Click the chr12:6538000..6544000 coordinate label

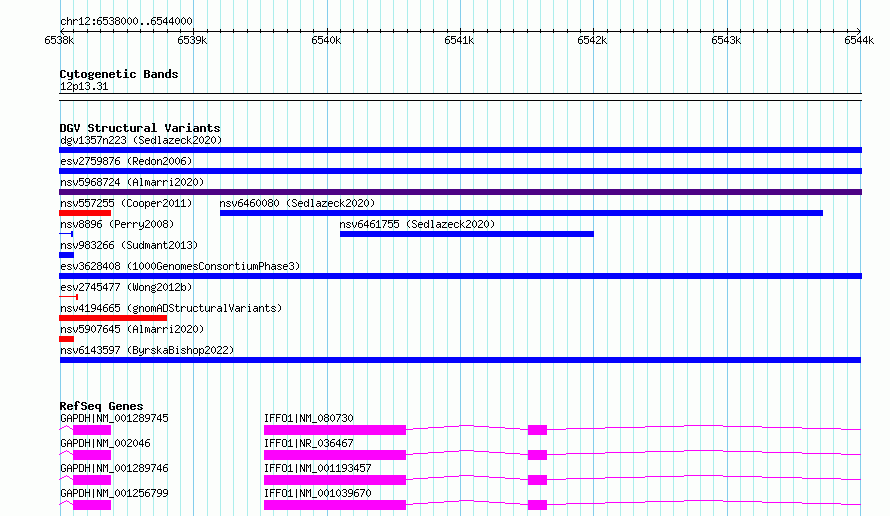126,21
